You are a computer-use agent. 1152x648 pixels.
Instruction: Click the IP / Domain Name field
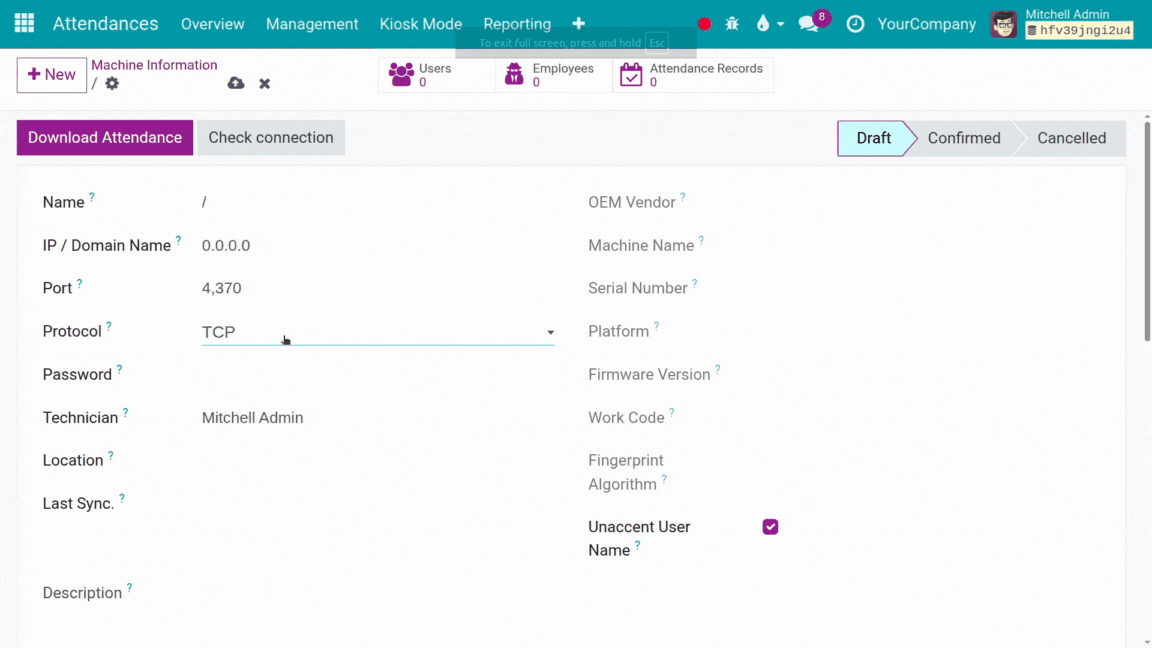click(x=378, y=245)
